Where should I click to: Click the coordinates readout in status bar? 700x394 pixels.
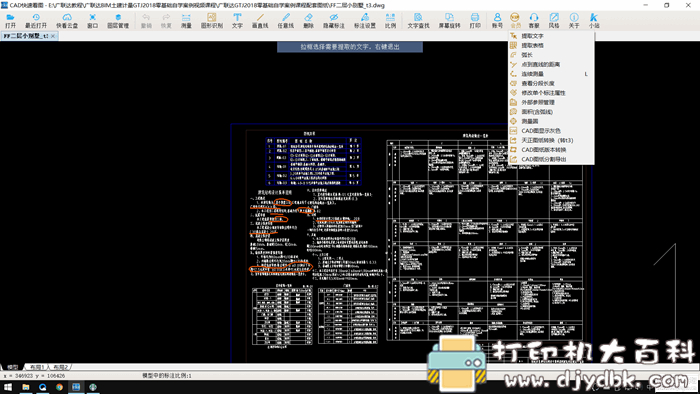(34, 376)
